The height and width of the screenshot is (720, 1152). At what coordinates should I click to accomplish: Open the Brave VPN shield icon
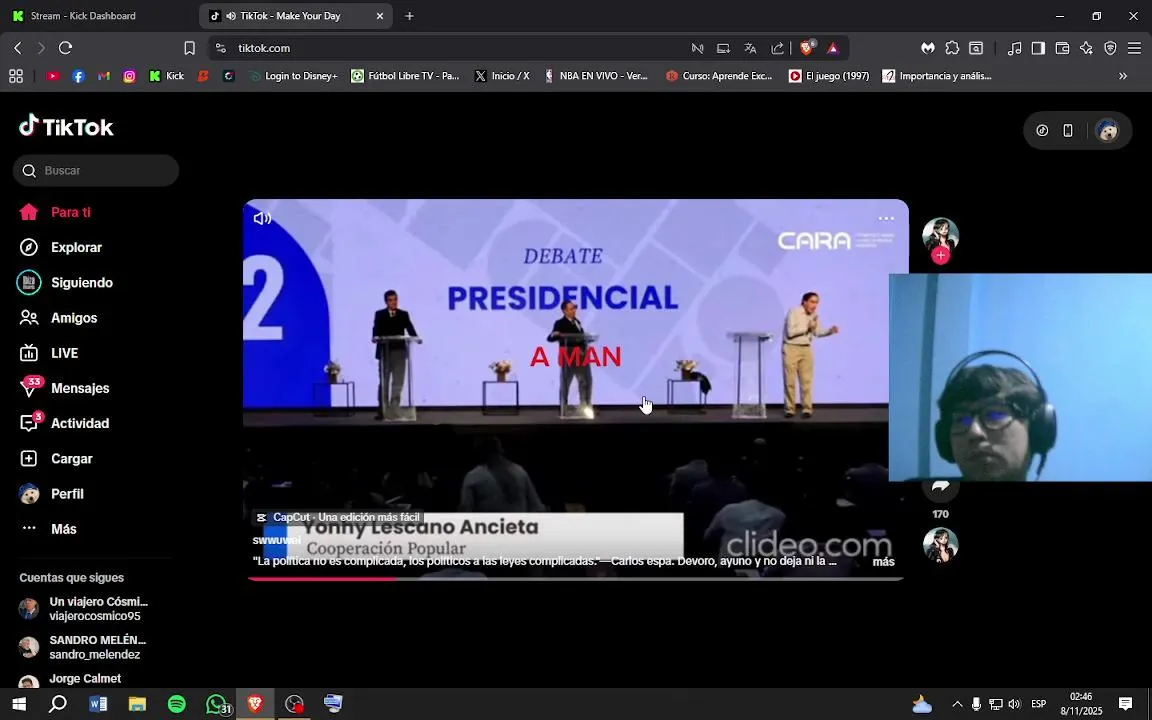pos(1111,48)
